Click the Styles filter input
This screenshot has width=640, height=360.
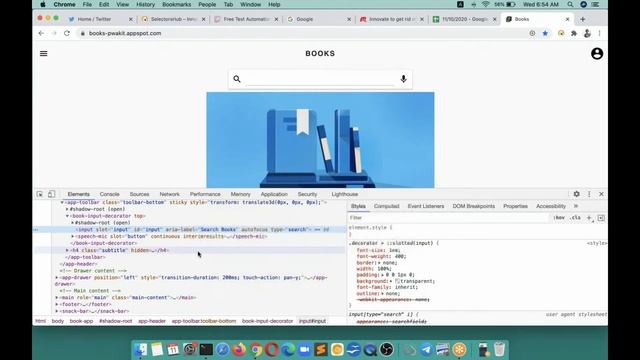click(448, 218)
